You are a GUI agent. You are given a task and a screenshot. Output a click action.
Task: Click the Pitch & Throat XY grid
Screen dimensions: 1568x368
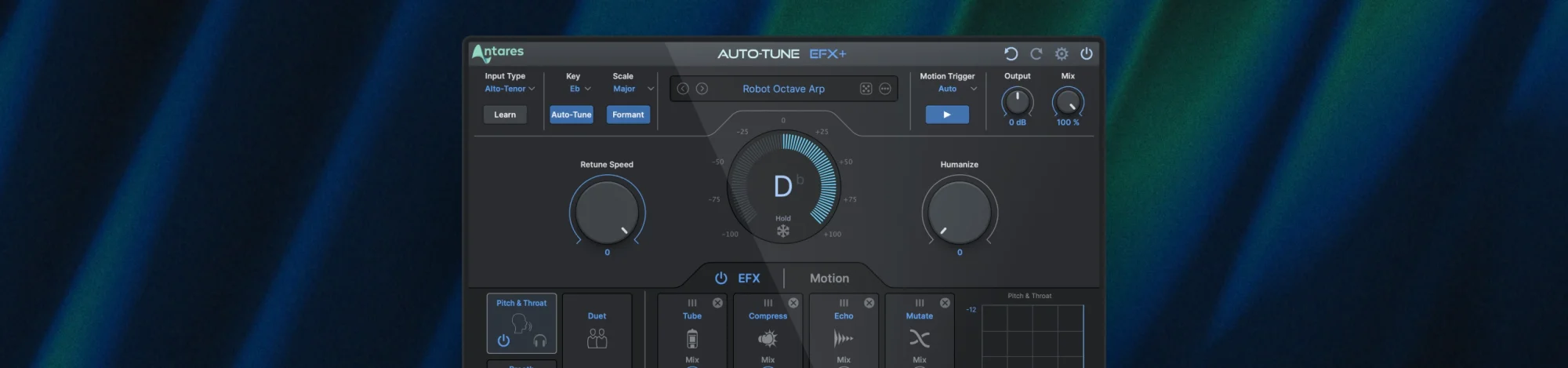(1033, 337)
